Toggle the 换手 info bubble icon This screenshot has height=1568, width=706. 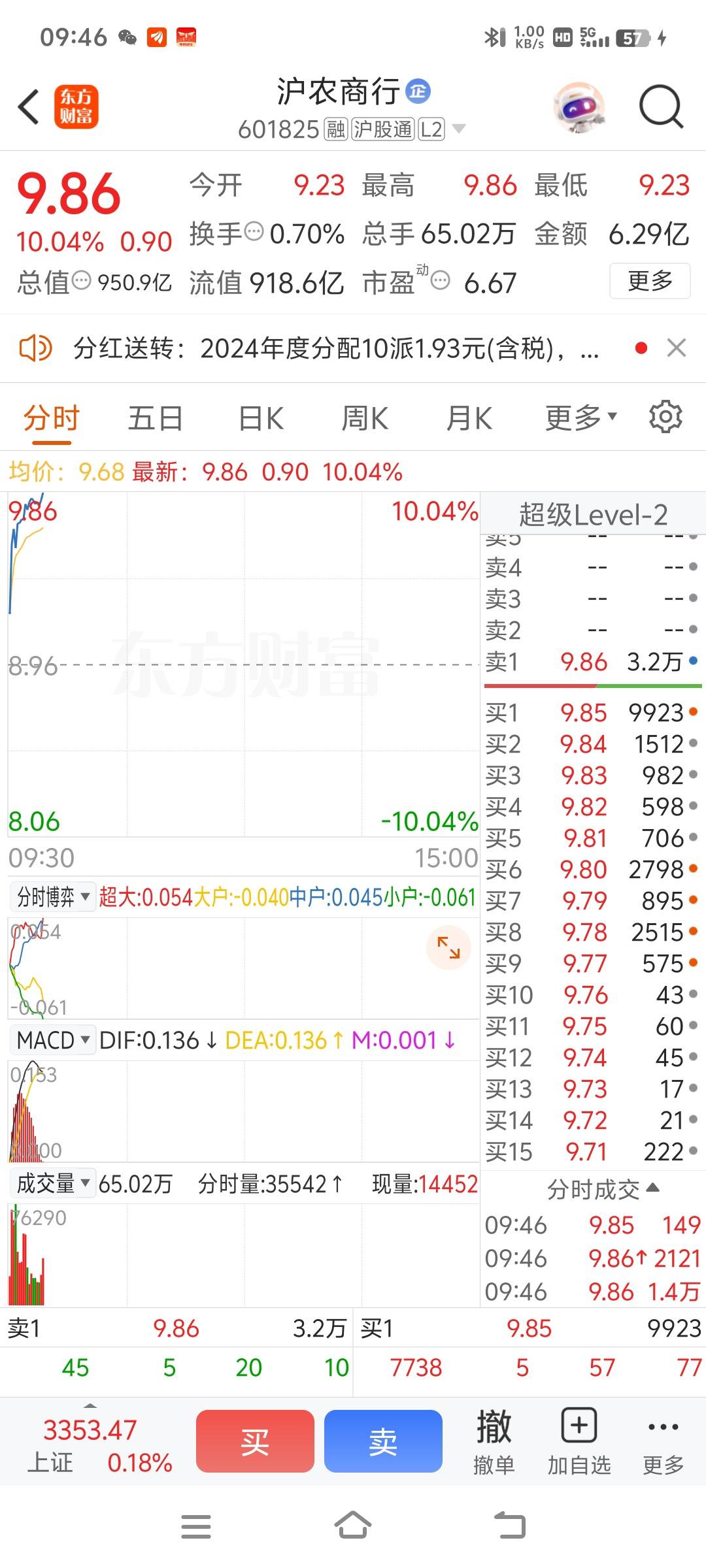coord(254,231)
